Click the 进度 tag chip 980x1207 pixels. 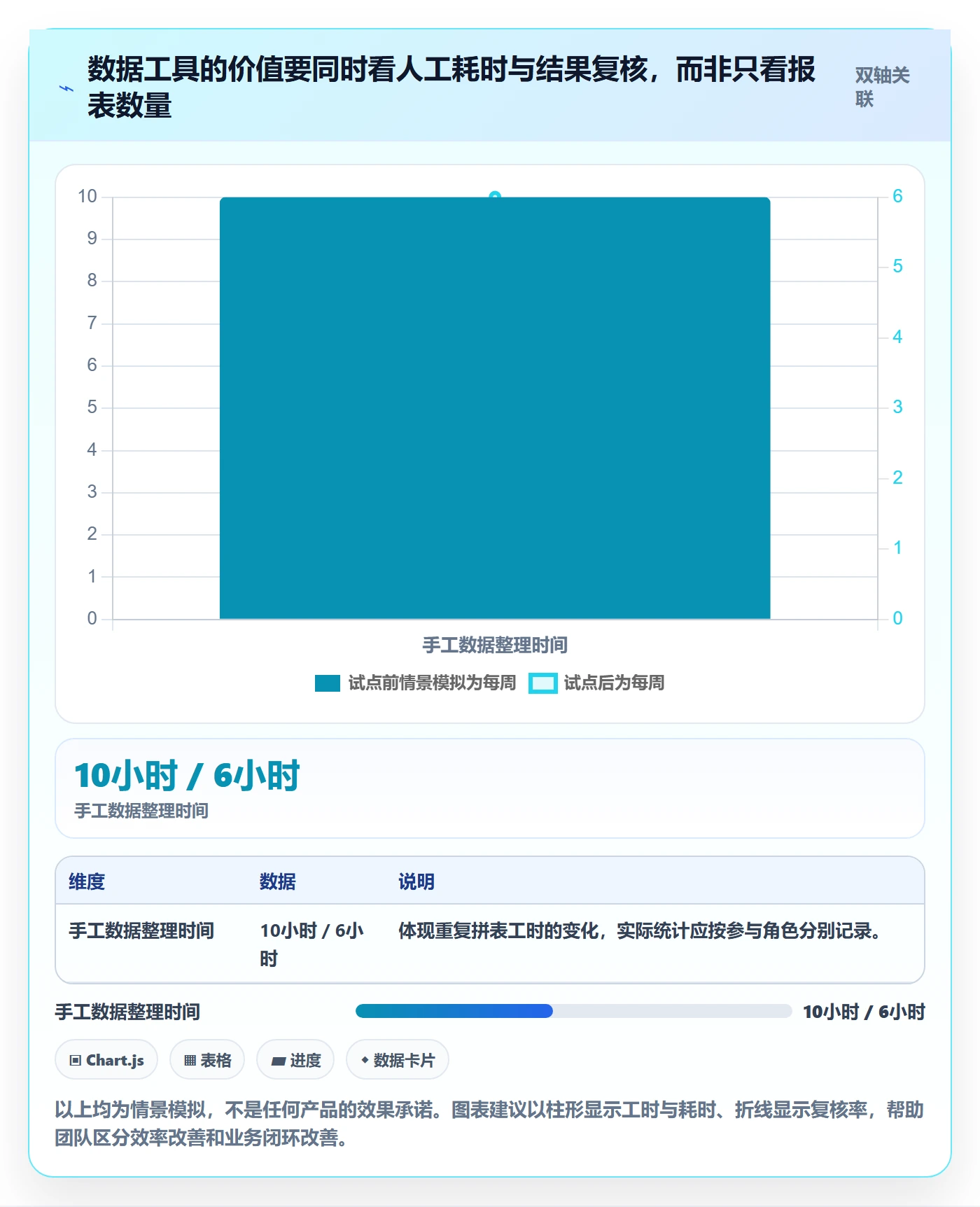295,1060
